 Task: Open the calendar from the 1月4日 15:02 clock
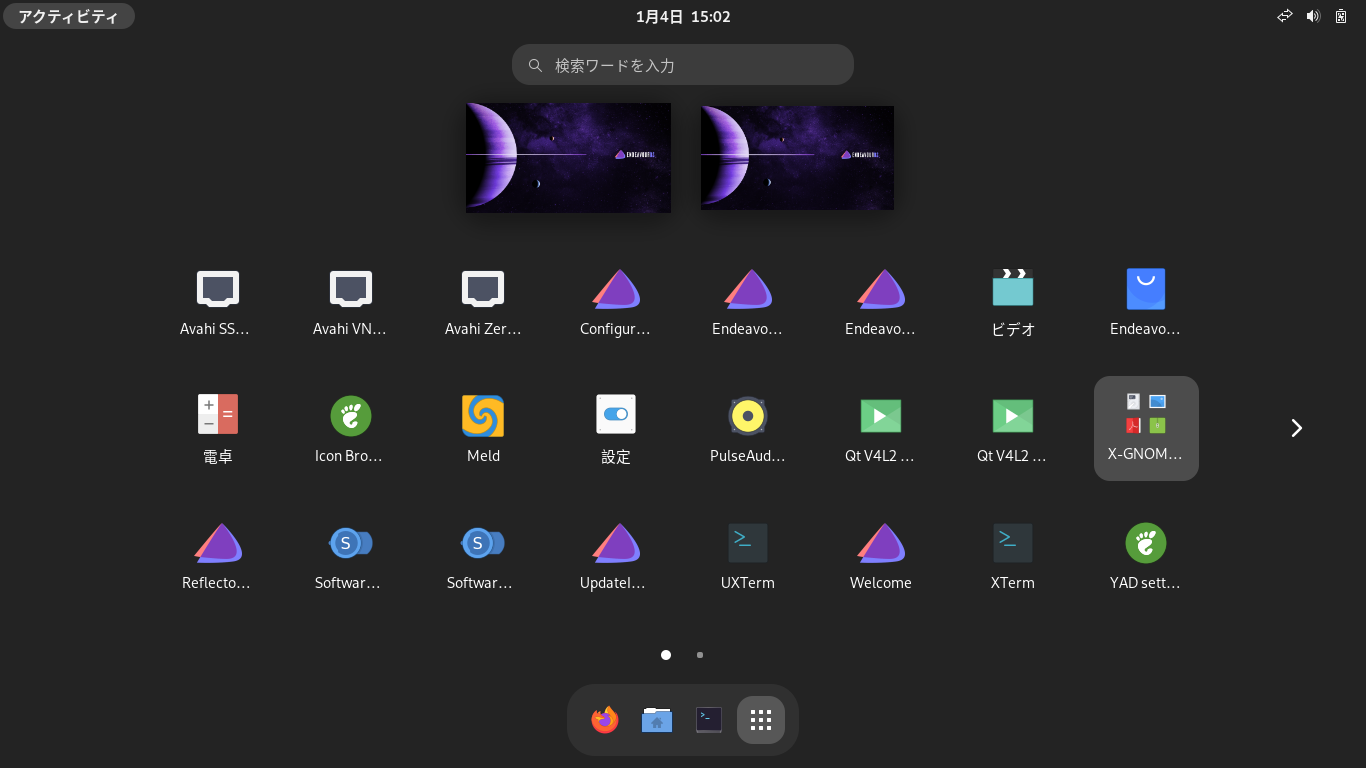click(x=683, y=16)
